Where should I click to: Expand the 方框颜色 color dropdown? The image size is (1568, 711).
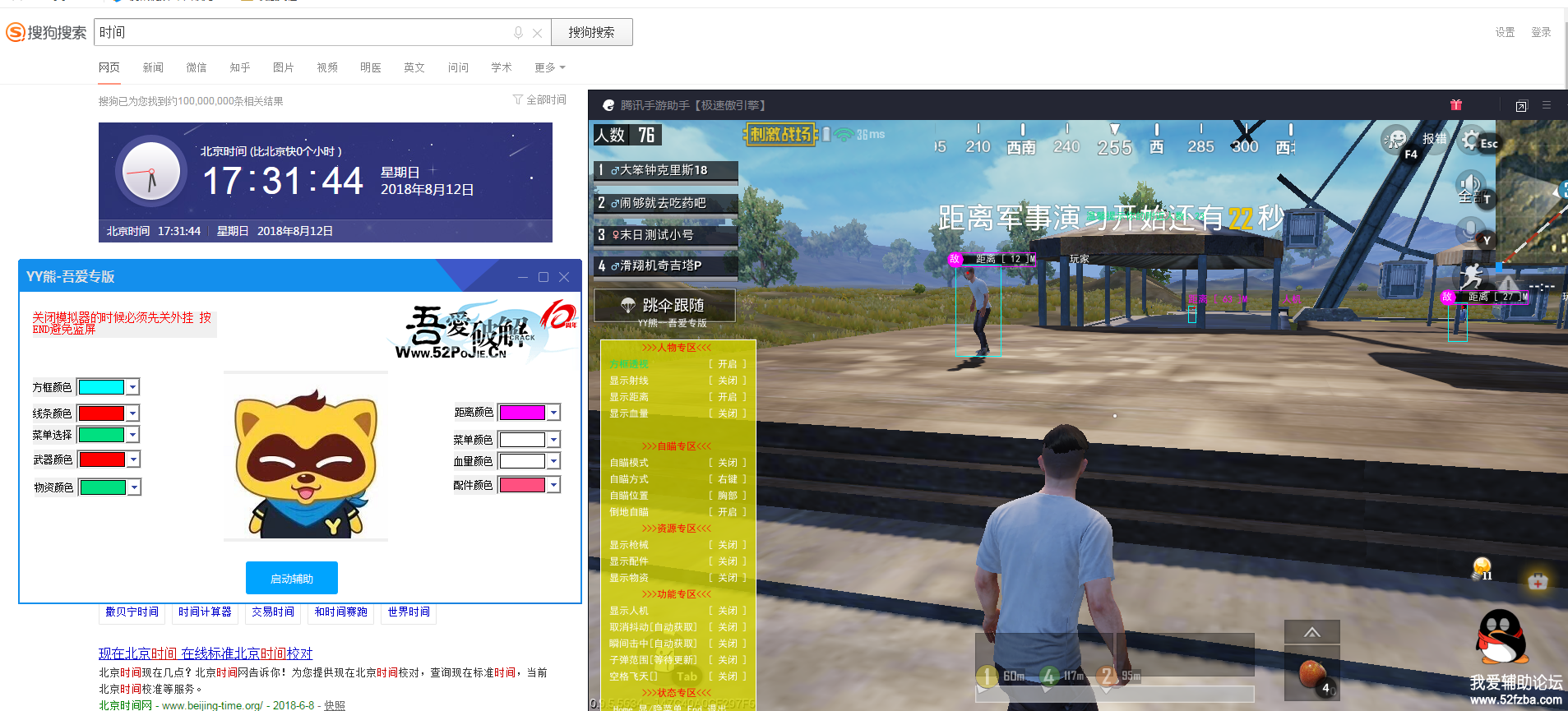(133, 387)
